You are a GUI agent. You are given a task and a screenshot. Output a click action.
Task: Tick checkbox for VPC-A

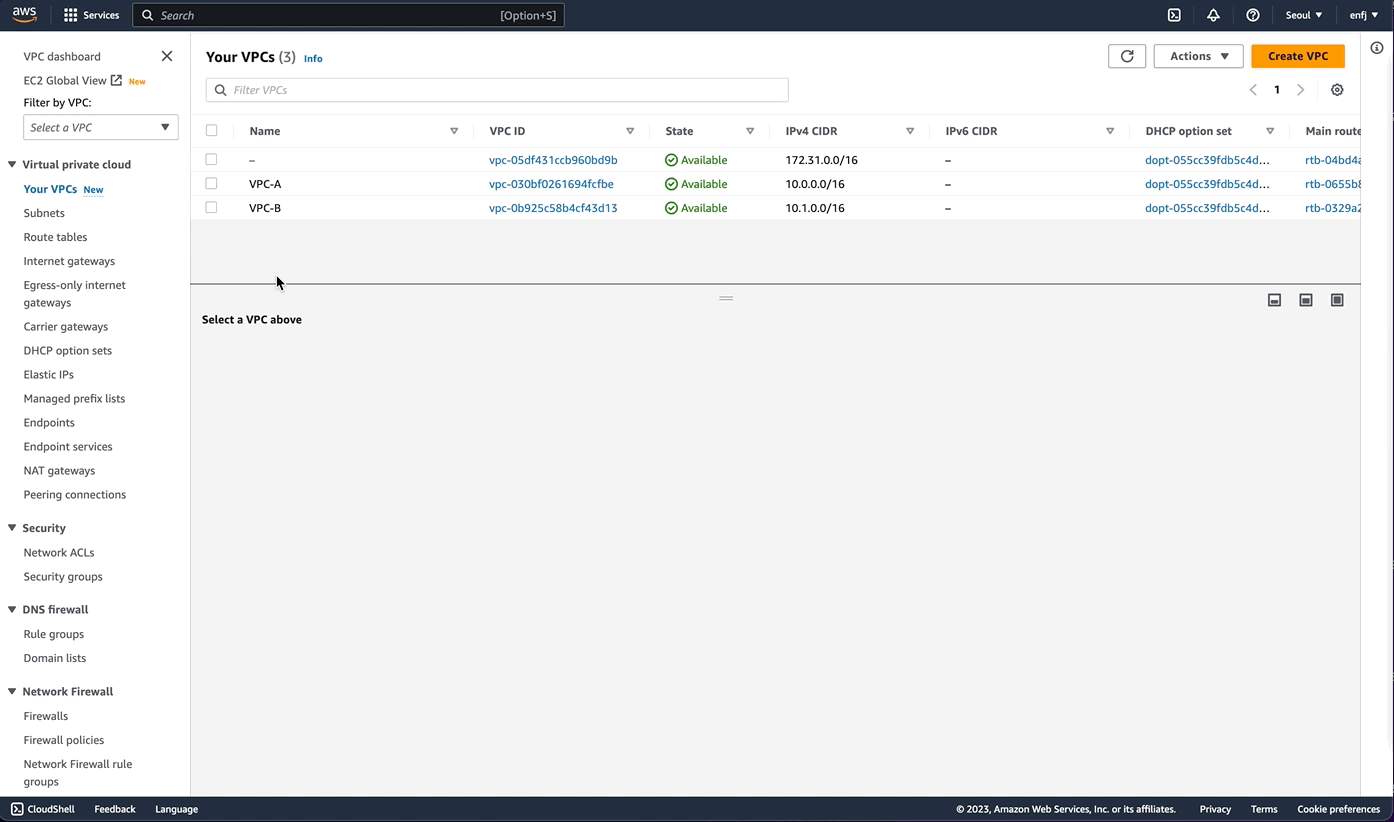211,184
